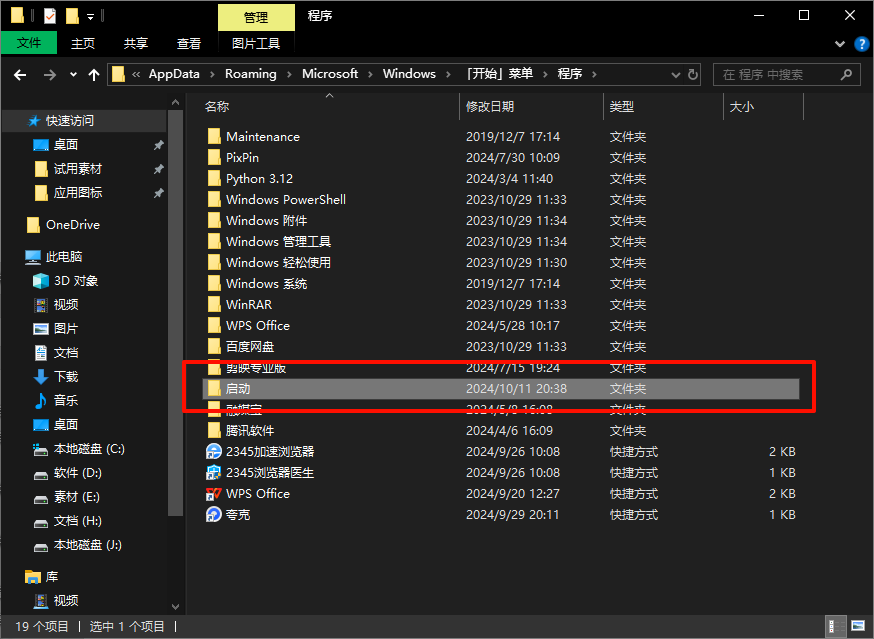Open 本地磁盘 (C:) in sidebar

click(89, 449)
